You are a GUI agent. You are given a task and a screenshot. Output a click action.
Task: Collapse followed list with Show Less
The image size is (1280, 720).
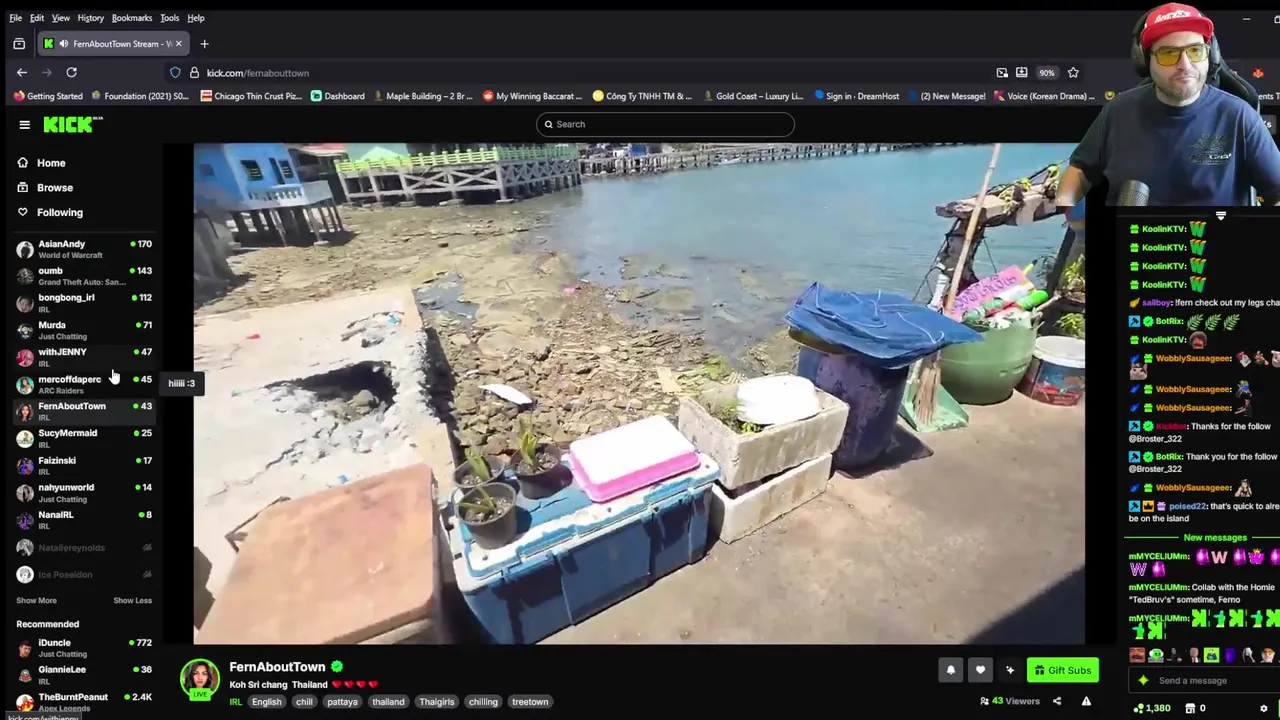(x=132, y=600)
